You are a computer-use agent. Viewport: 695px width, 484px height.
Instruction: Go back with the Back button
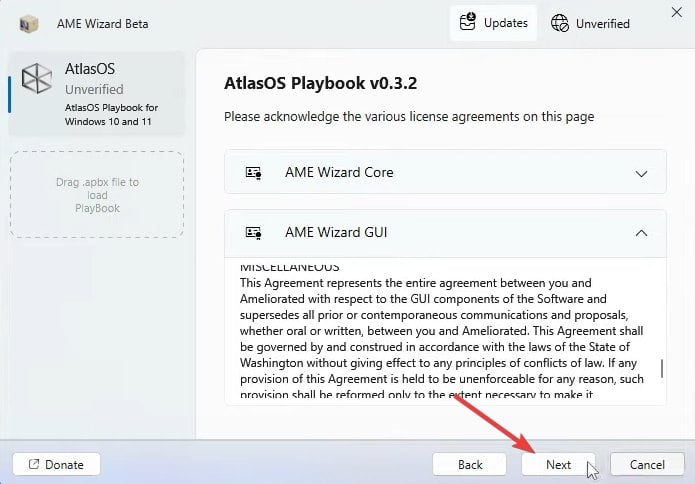pos(470,465)
